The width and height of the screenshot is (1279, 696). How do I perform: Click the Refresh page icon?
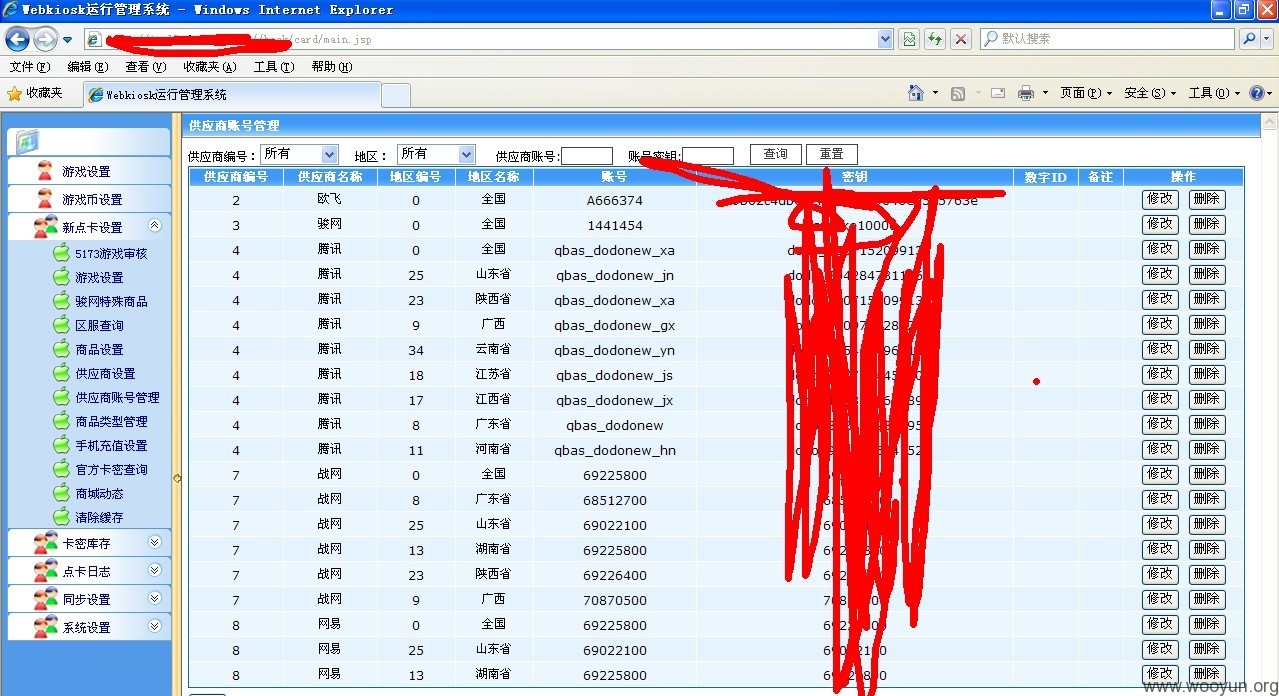934,39
